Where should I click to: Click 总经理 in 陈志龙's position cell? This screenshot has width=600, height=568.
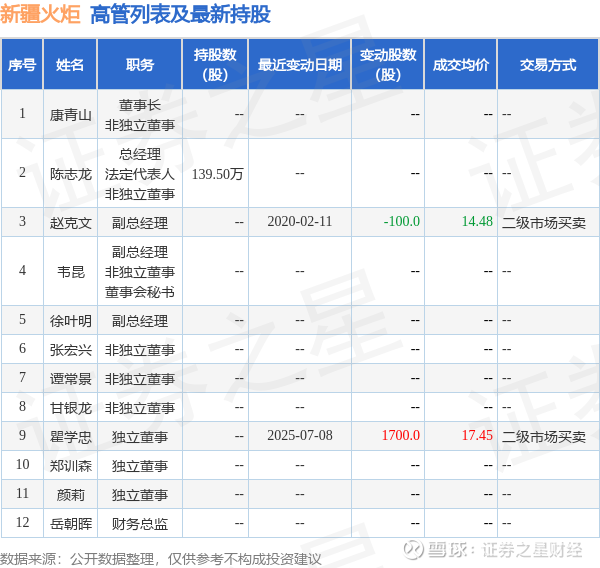(x=140, y=154)
